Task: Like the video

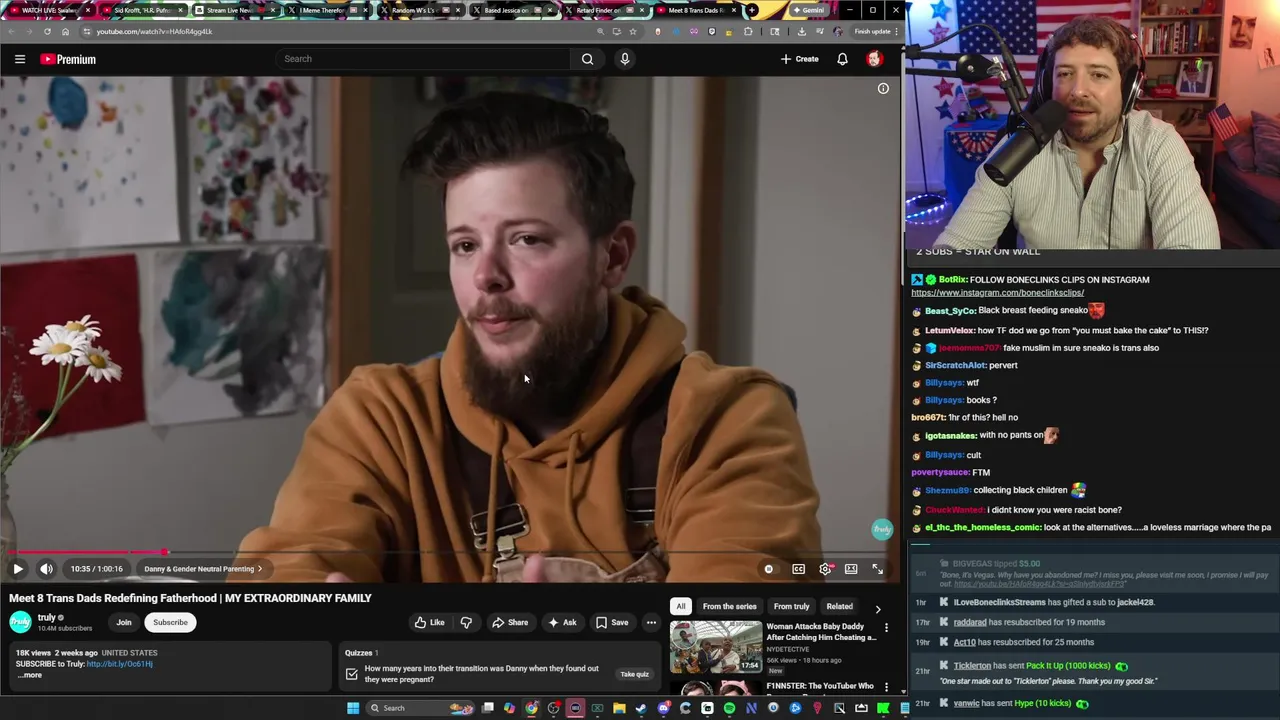Action: coord(430,622)
